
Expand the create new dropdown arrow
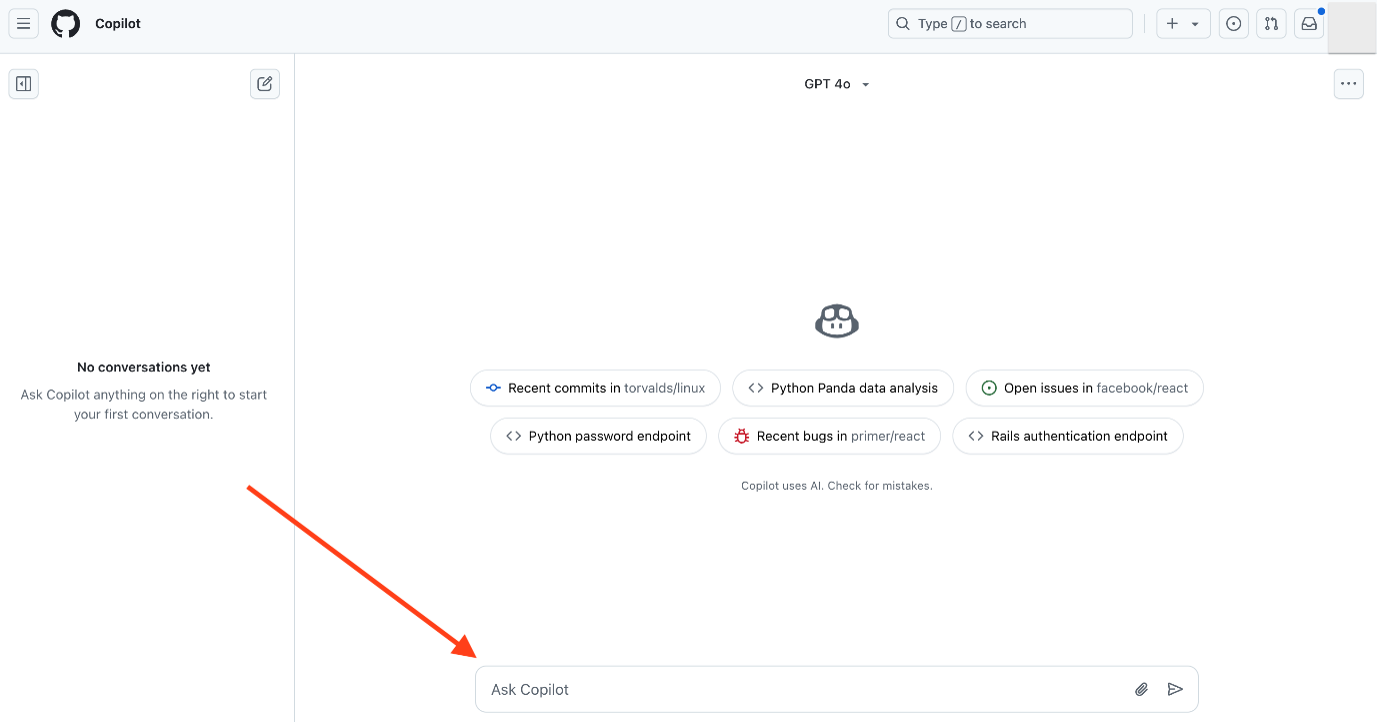point(1195,25)
